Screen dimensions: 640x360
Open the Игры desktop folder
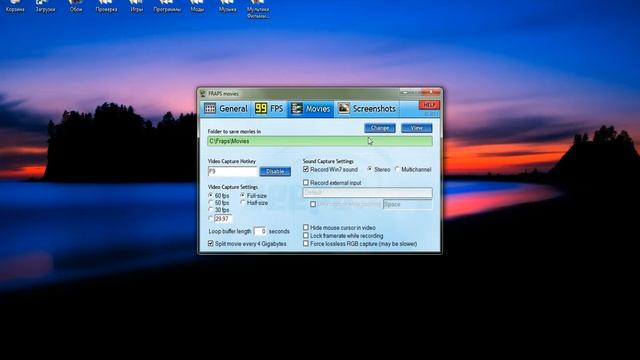tap(136, 6)
